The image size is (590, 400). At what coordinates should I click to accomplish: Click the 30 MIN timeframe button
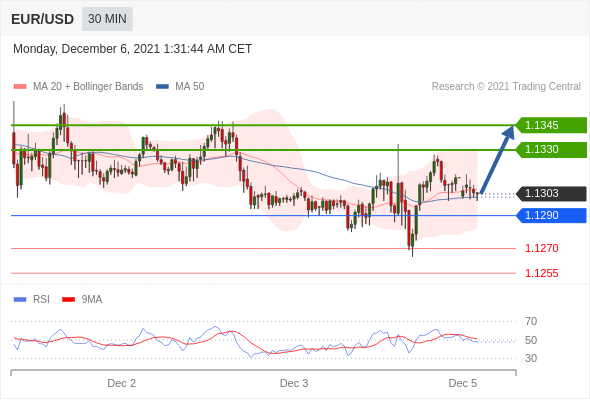click(x=107, y=18)
